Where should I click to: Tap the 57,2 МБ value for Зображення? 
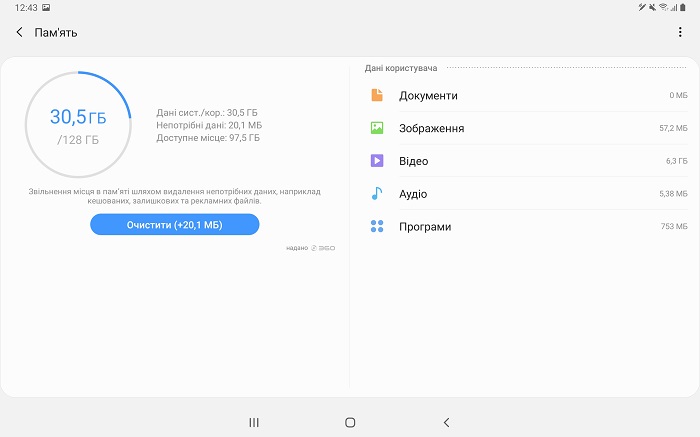[x=673, y=128]
